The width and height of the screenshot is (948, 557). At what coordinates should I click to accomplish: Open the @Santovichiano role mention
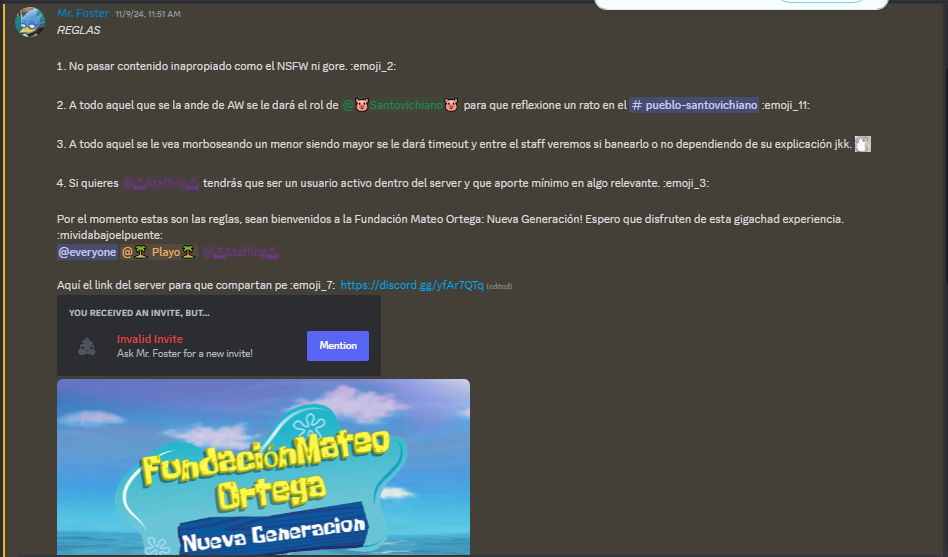click(400, 105)
